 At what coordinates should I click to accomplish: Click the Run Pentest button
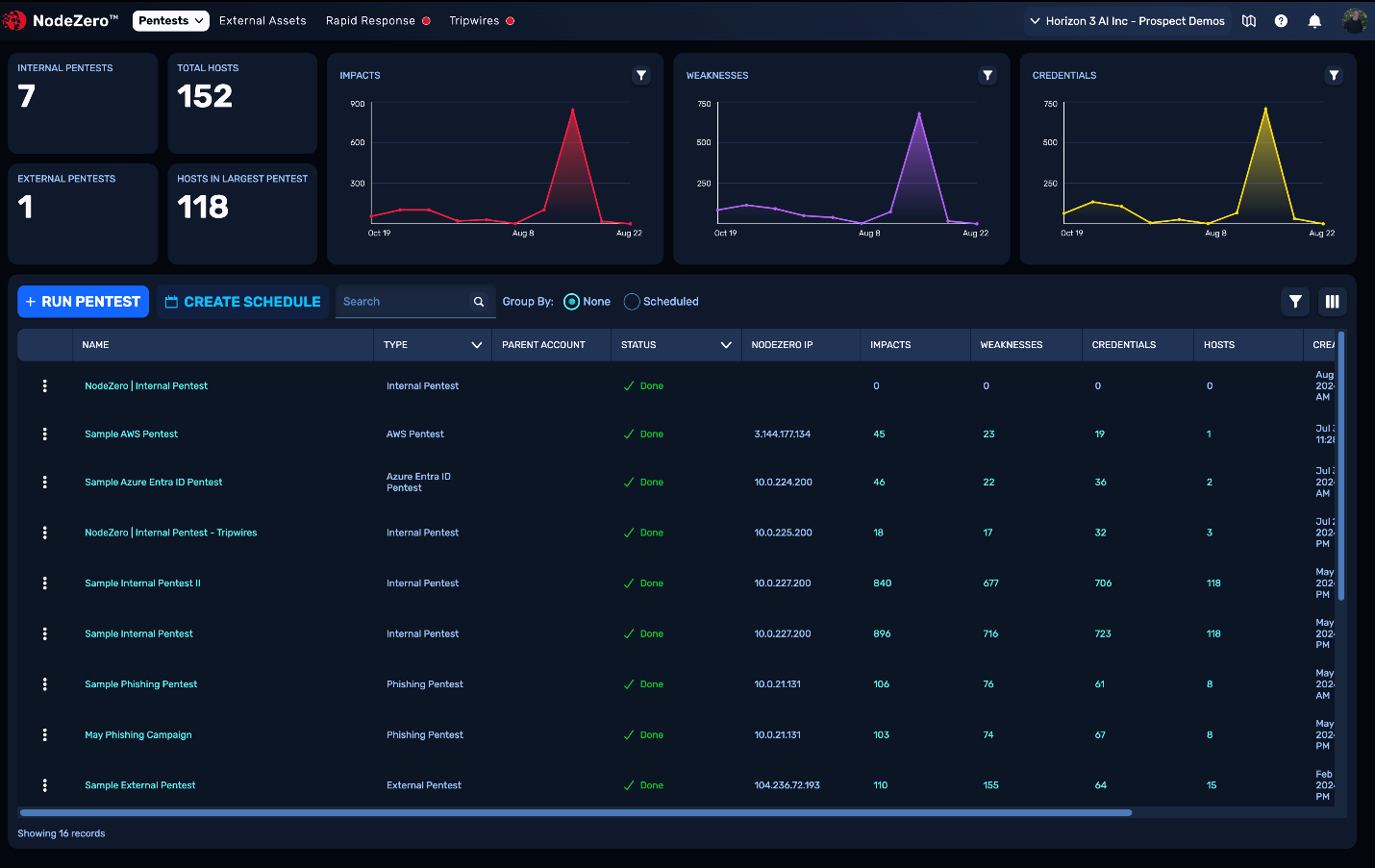83,302
